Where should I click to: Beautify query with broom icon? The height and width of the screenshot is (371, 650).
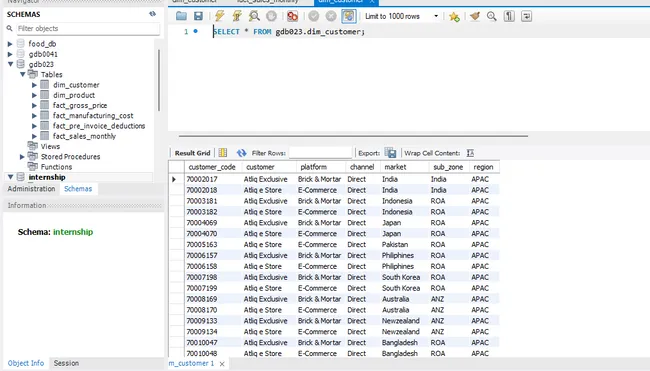tap(475, 16)
